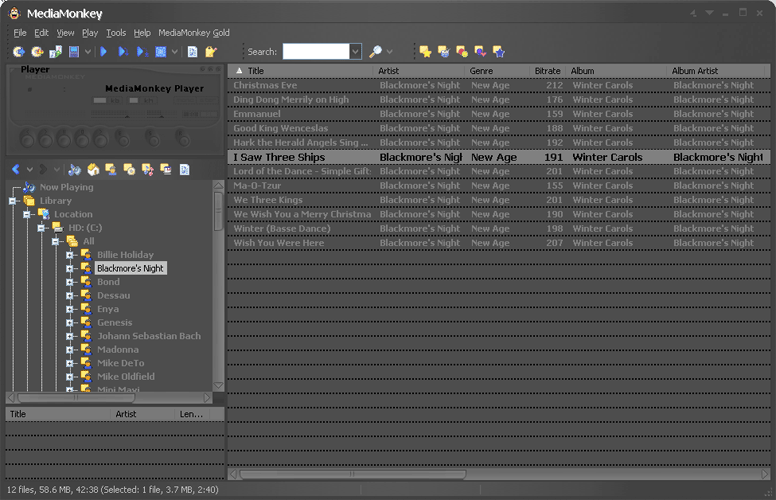Expand the Billie Holiday artist node
Viewport: 776px width, 500px height.
point(70,255)
